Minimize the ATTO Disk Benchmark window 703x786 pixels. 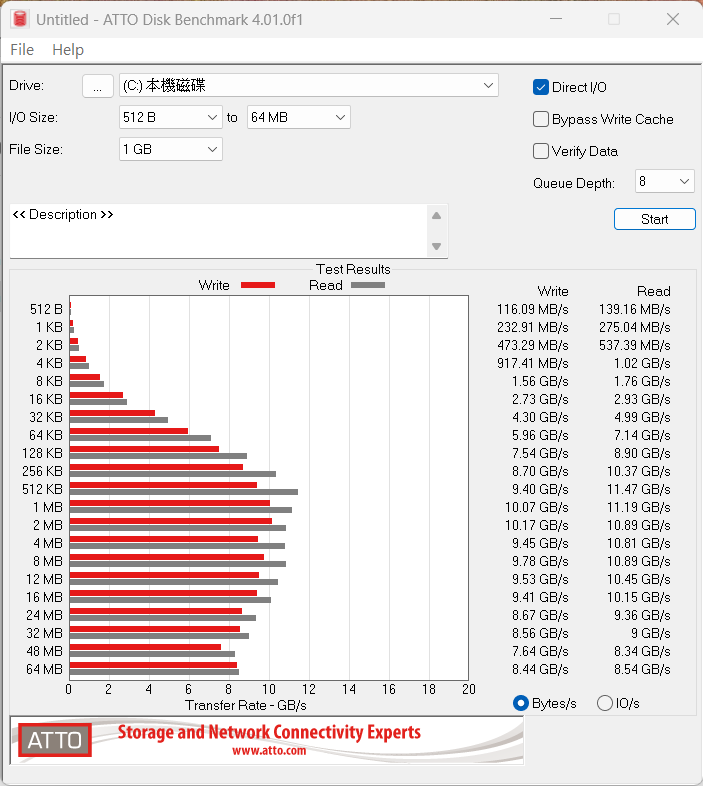(556, 19)
